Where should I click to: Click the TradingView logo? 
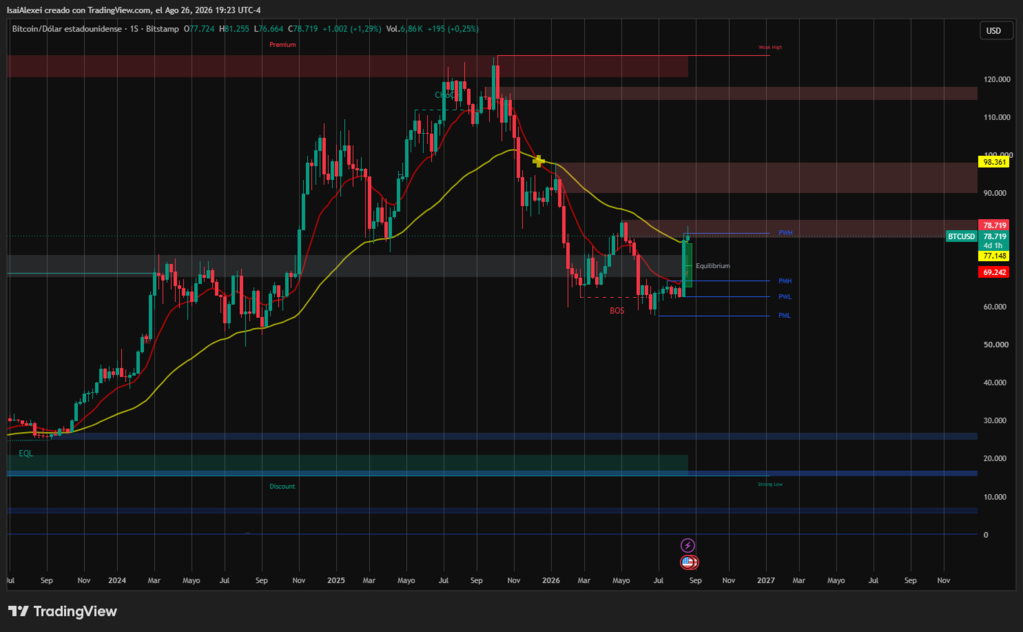[x=63, y=611]
